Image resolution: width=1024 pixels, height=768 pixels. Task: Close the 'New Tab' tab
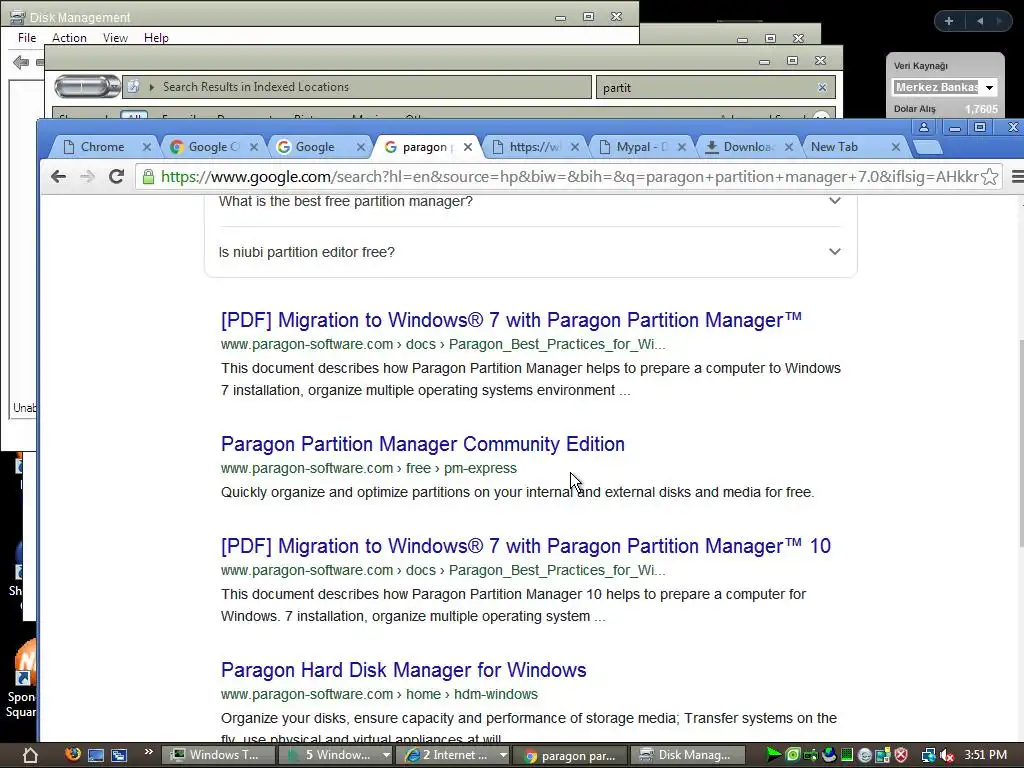[896, 148]
